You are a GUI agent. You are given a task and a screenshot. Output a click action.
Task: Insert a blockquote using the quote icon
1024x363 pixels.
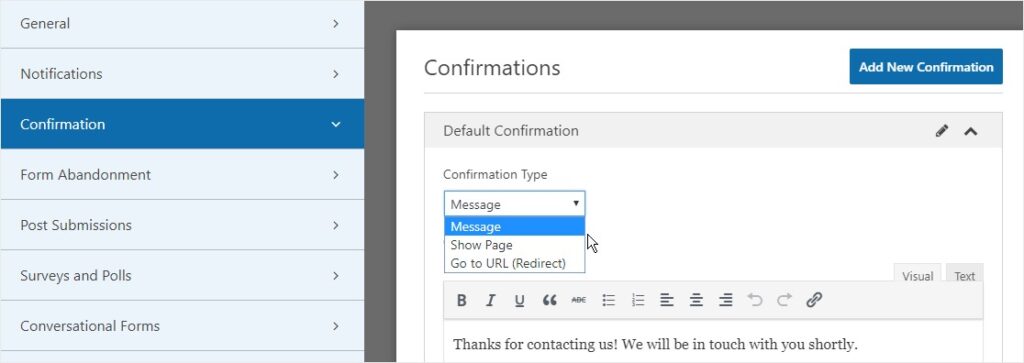[x=549, y=300]
